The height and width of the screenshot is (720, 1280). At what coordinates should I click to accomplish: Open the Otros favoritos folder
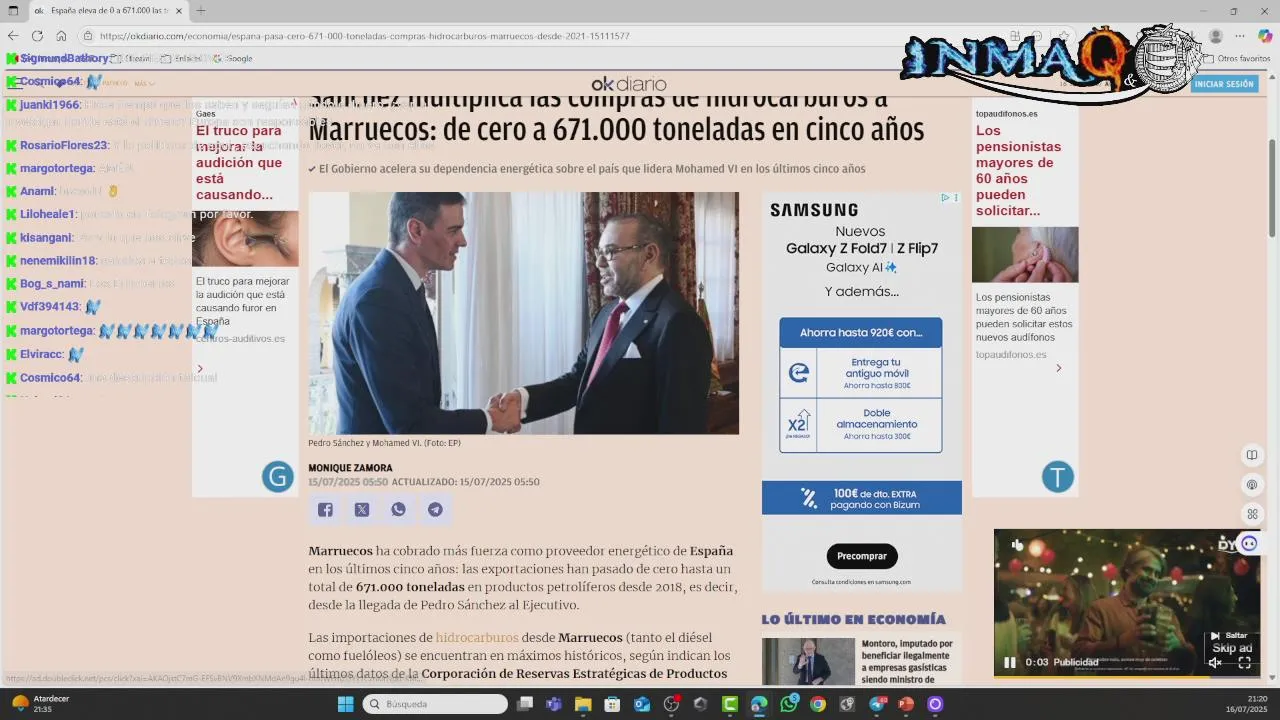click(x=1237, y=59)
